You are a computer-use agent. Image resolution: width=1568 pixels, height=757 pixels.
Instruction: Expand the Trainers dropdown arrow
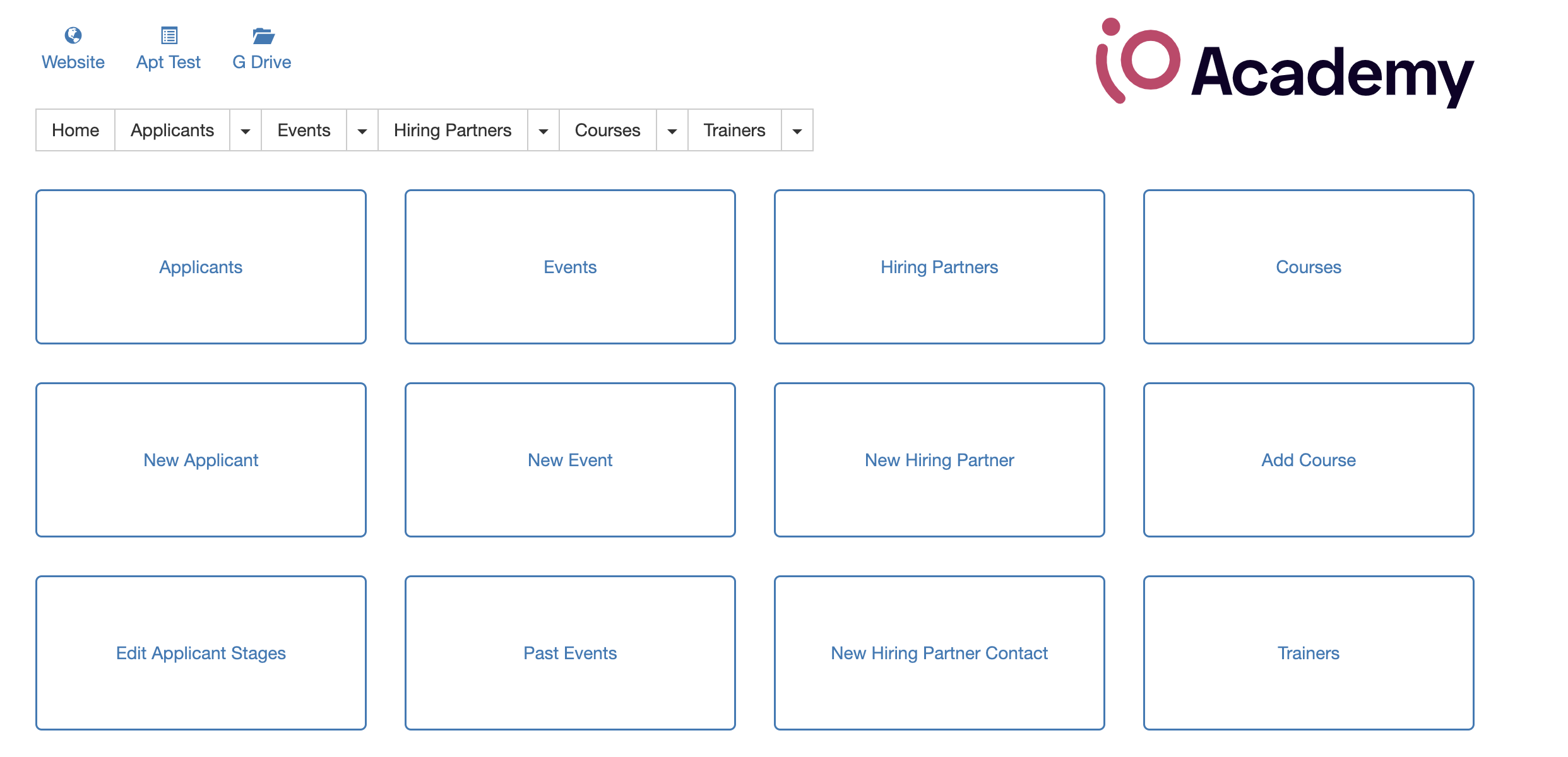(797, 131)
